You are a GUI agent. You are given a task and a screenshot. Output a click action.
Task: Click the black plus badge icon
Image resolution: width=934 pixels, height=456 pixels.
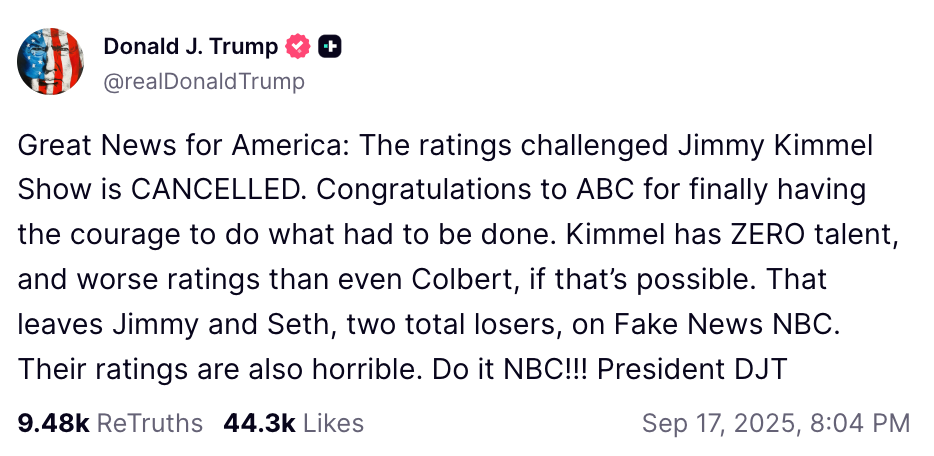coord(329,46)
